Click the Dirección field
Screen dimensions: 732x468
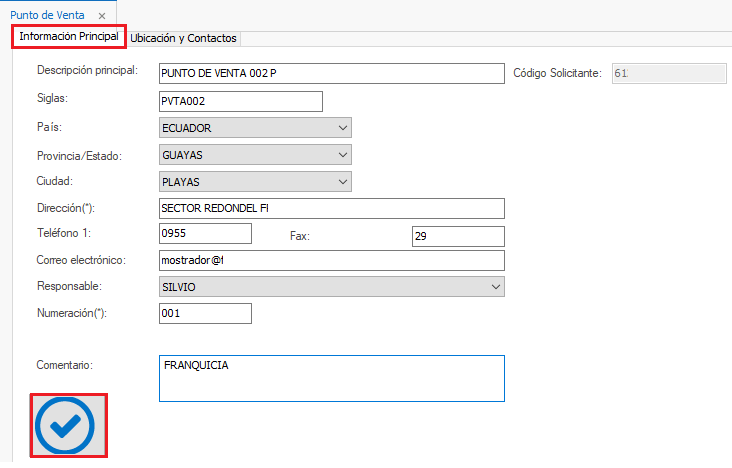pyautogui.click(x=331, y=208)
